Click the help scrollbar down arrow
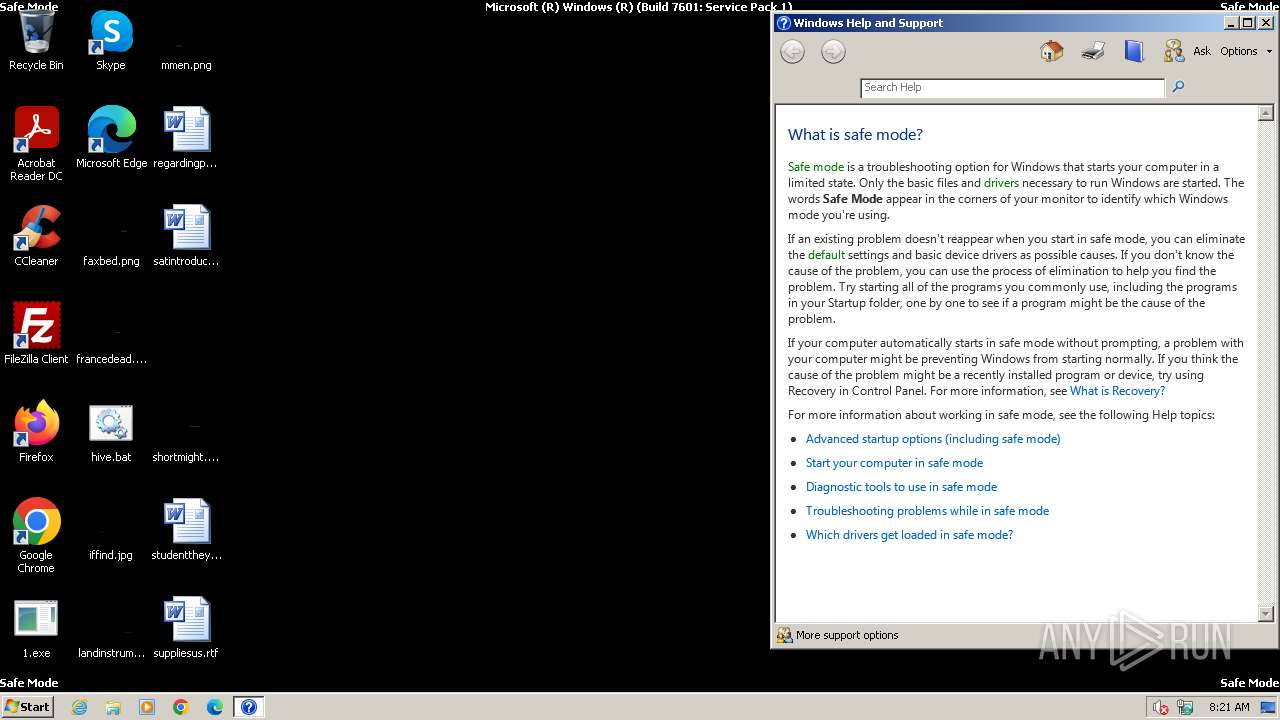 coord(1265,613)
